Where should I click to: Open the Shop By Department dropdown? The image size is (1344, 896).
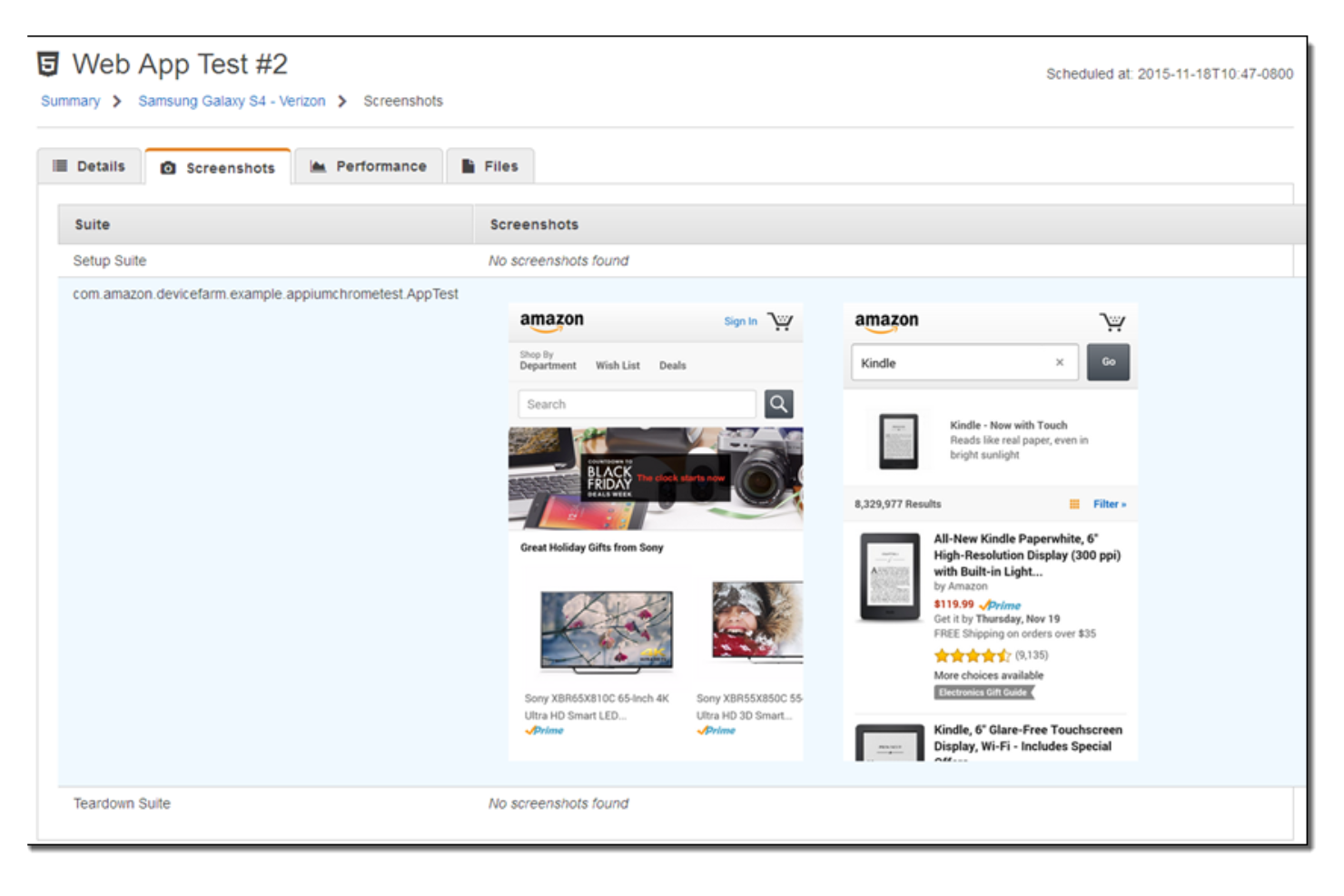(548, 360)
